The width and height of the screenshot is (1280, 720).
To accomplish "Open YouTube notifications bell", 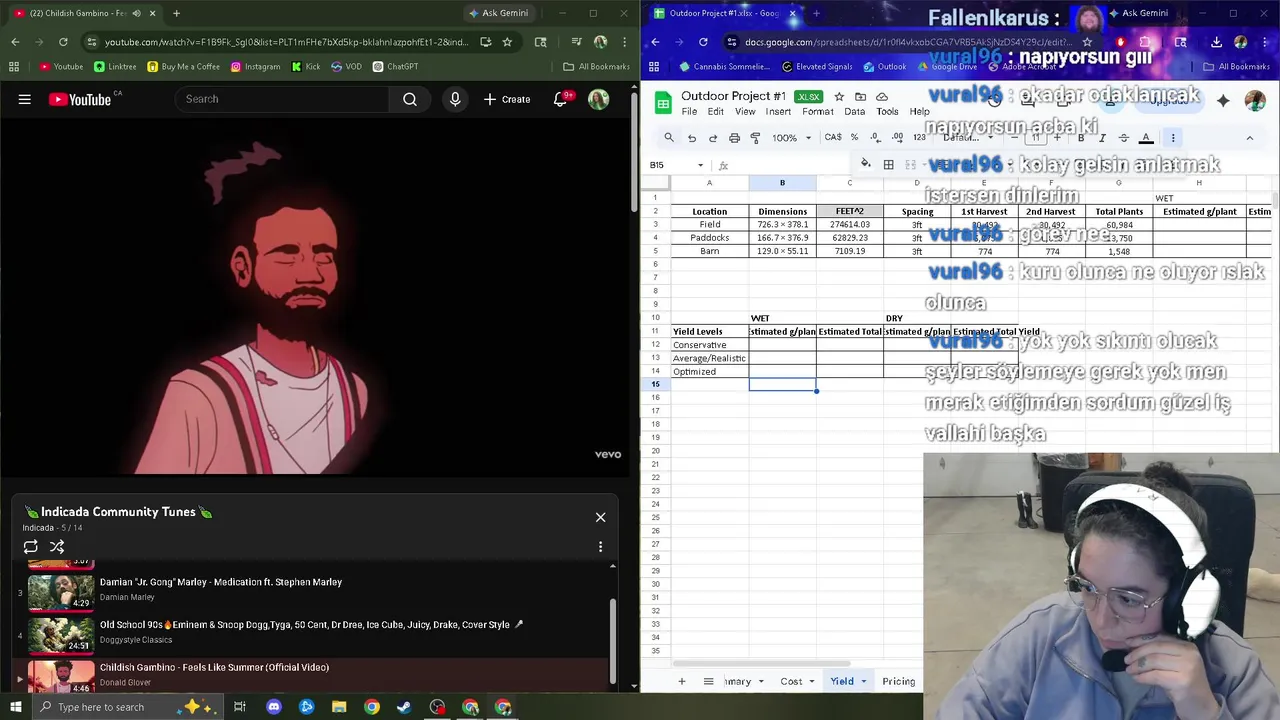I will coord(561,99).
